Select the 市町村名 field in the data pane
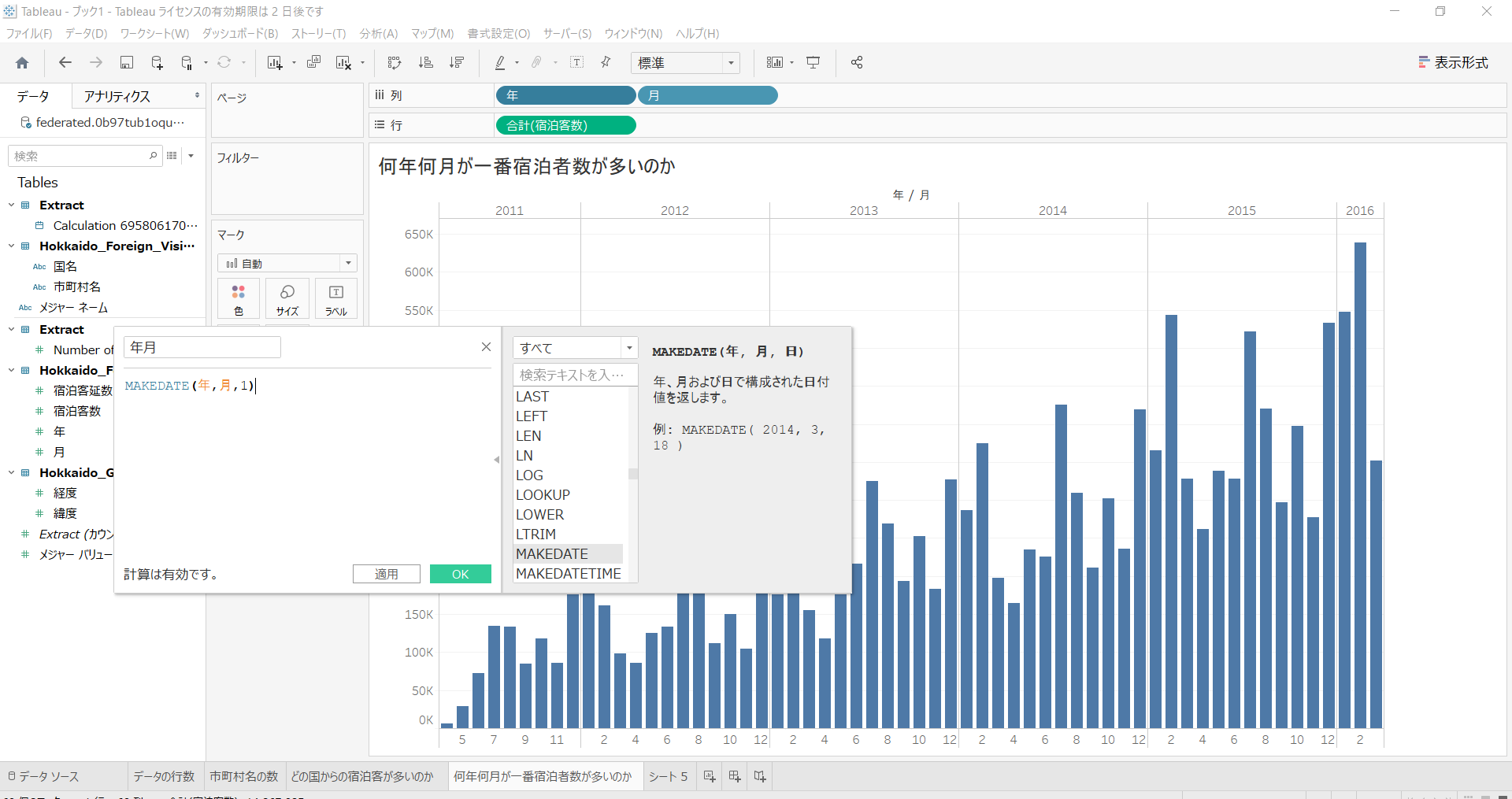Image resolution: width=1512 pixels, height=799 pixels. (77, 287)
